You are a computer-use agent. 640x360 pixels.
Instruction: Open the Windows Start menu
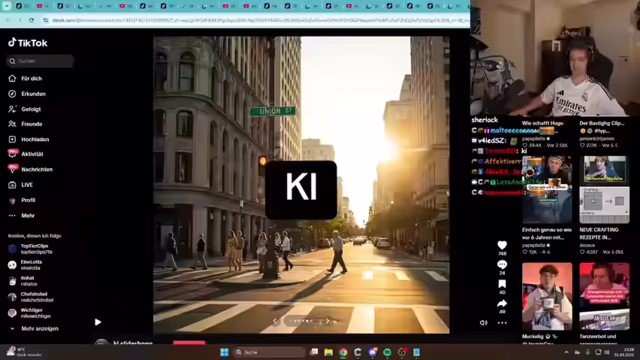pos(224,352)
